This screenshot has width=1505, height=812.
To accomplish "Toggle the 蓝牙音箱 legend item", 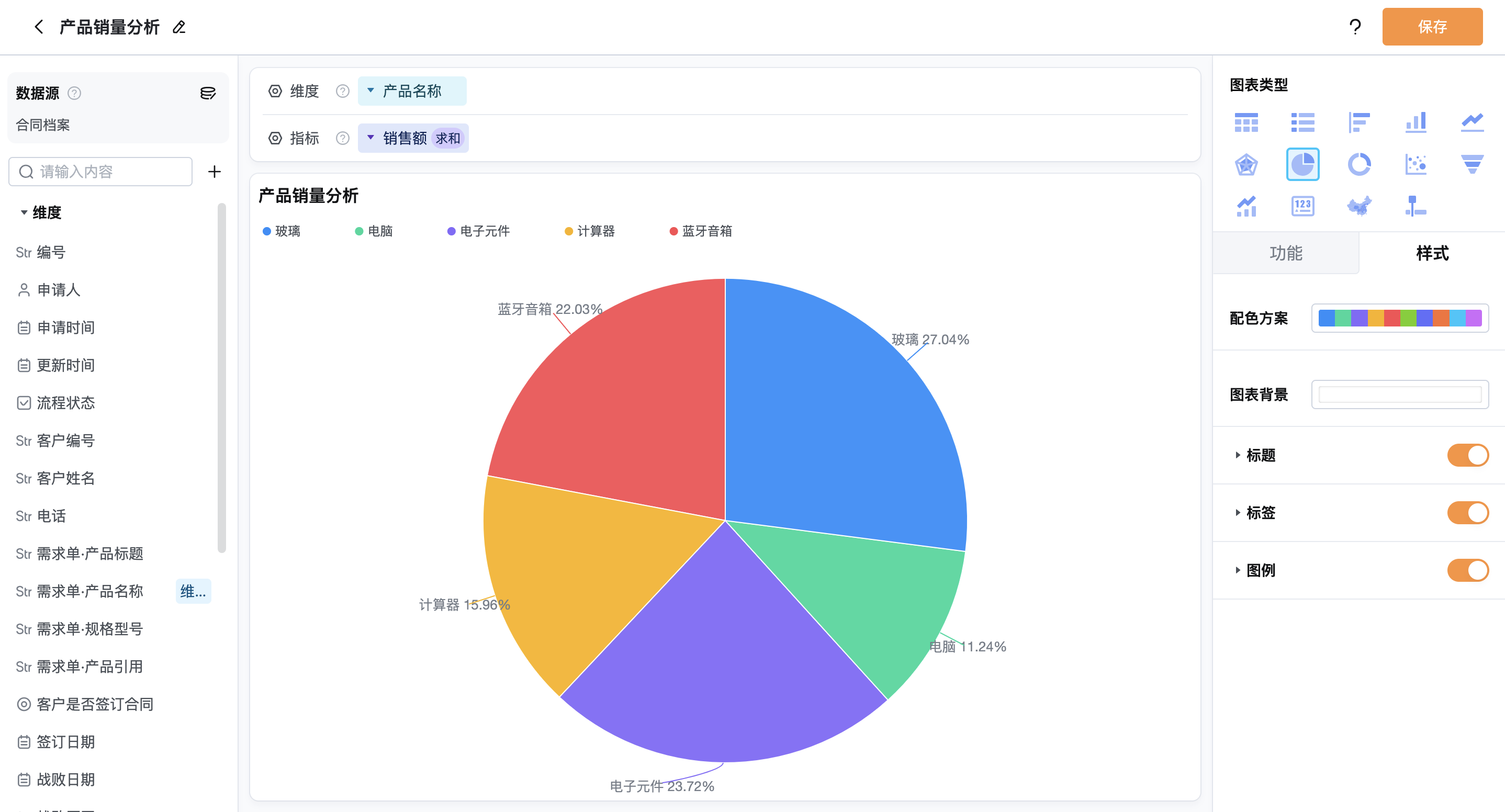I will pos(701,231).
